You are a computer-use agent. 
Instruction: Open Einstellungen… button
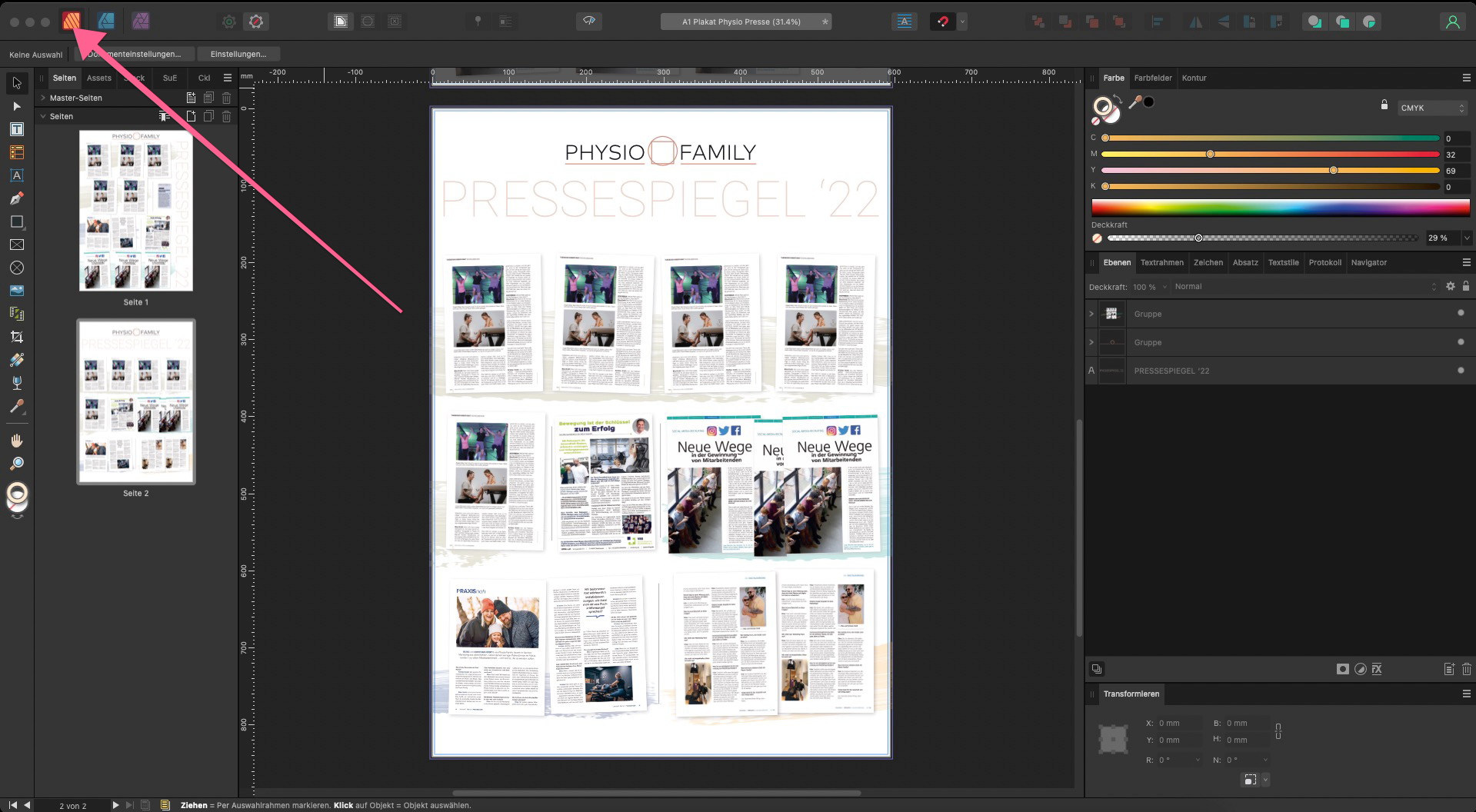(238, 54)
